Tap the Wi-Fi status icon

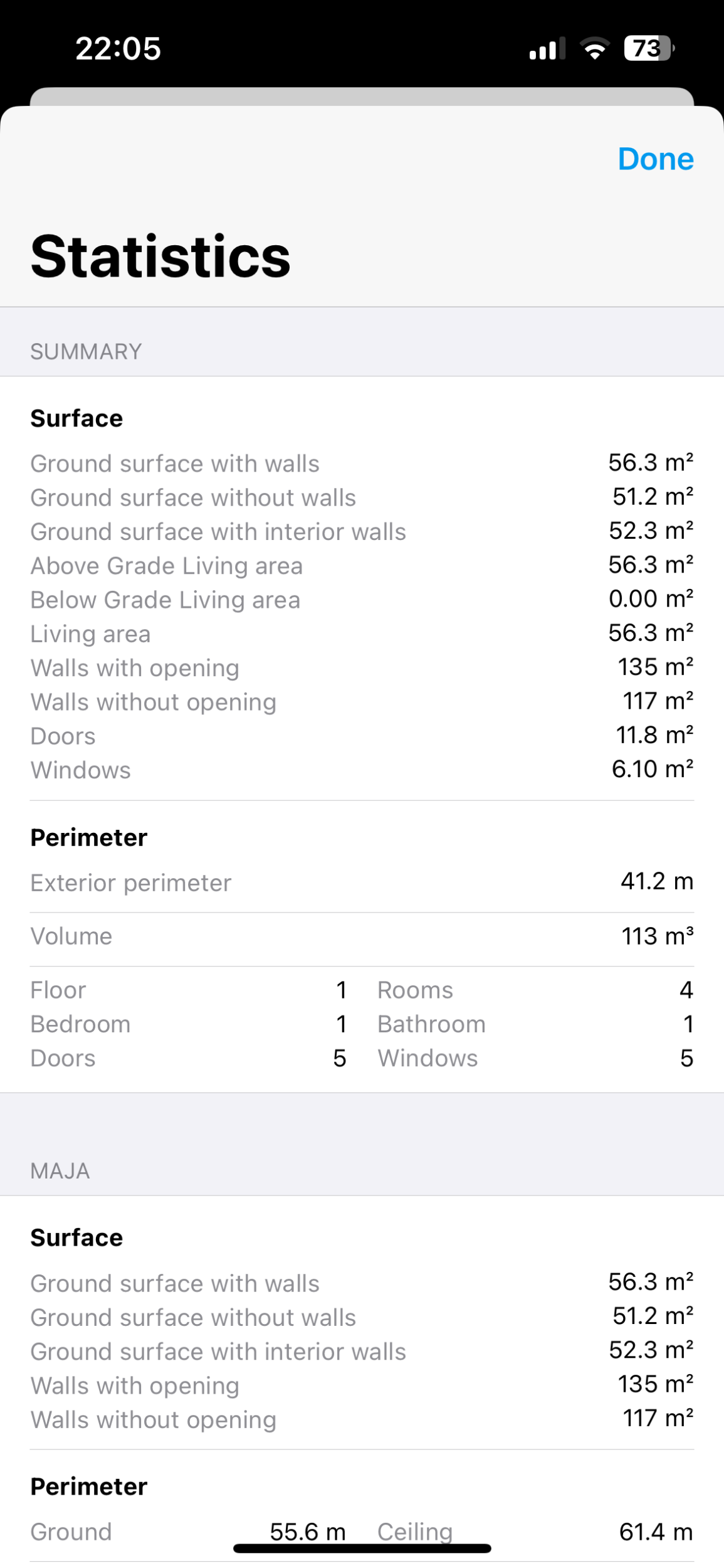(x=594, y=48)
